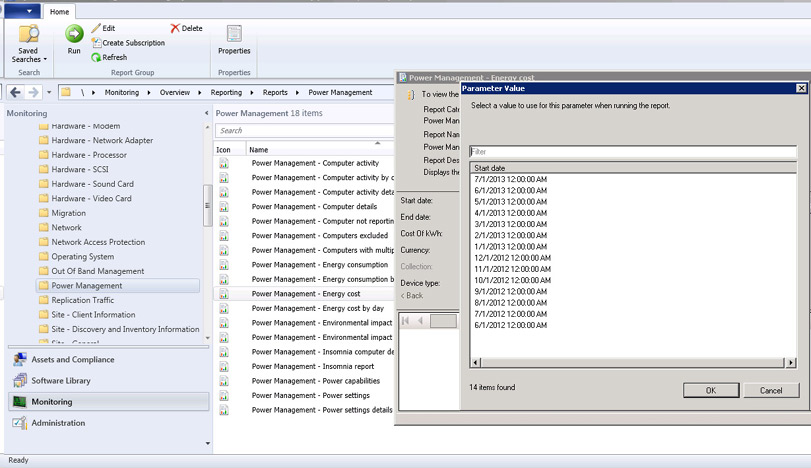
Task: Click the Administration workspace icon
Action: pos(20,423)
